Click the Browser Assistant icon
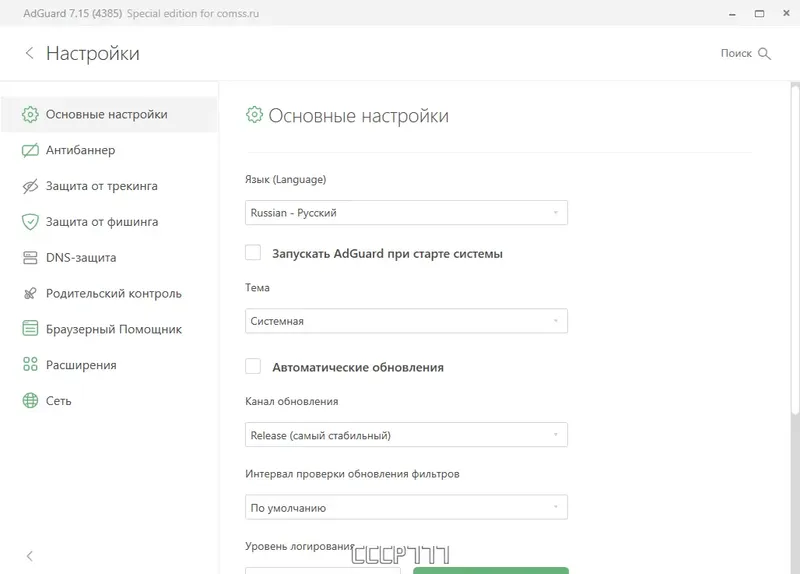This screenshot has height=574, width=800. click(30, 329)
